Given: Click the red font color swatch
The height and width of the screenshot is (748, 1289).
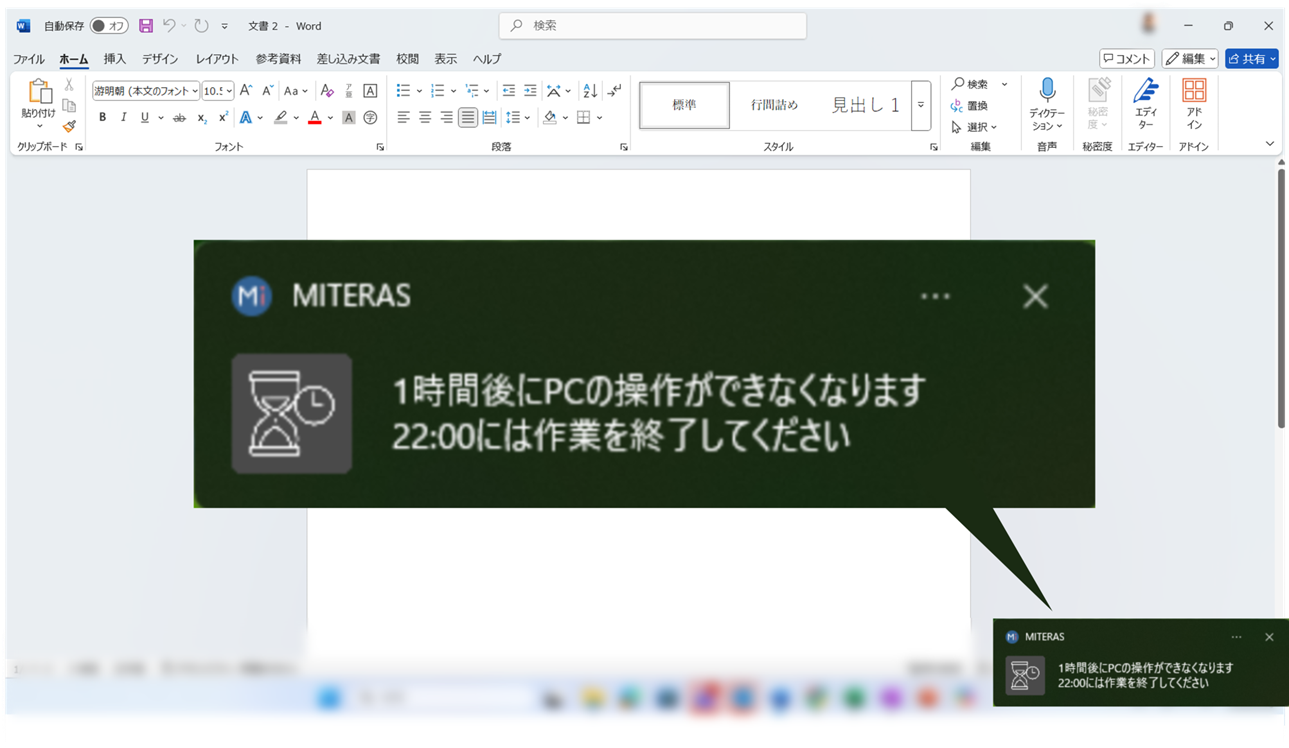Looking at the screenshot, I should tap(314, 118).
